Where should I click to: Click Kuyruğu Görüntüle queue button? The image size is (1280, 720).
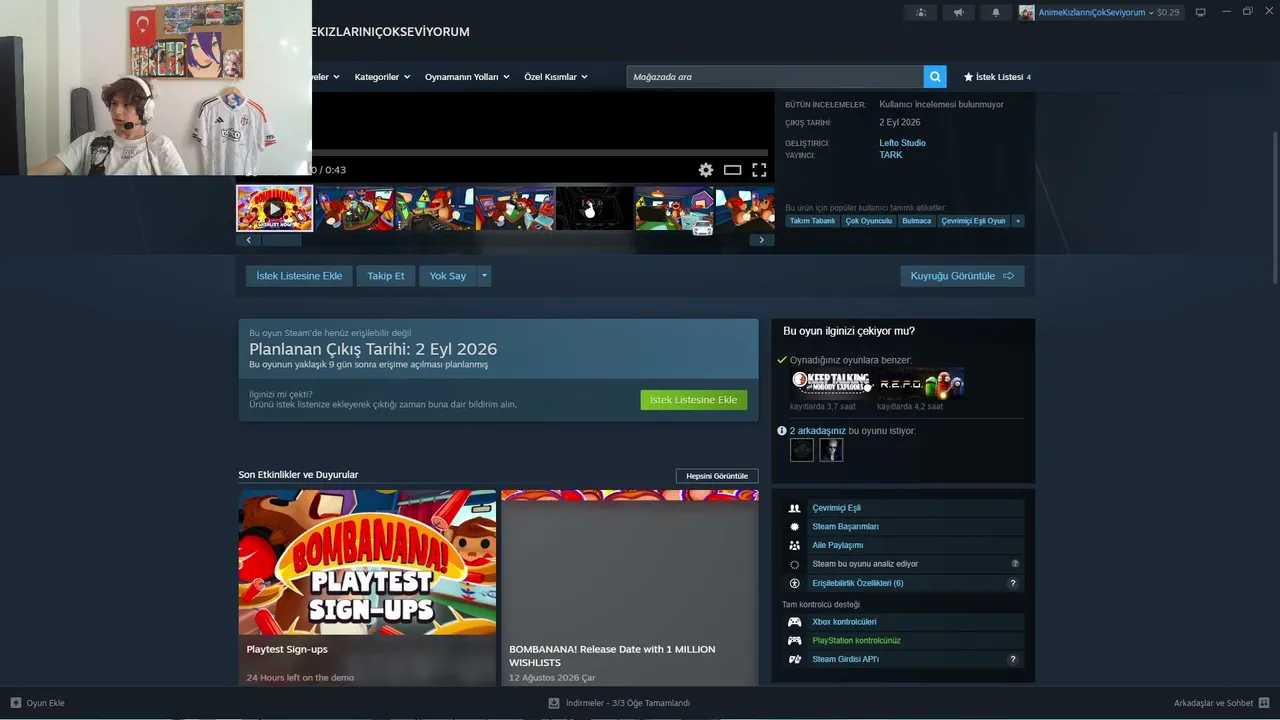point(962,276)
